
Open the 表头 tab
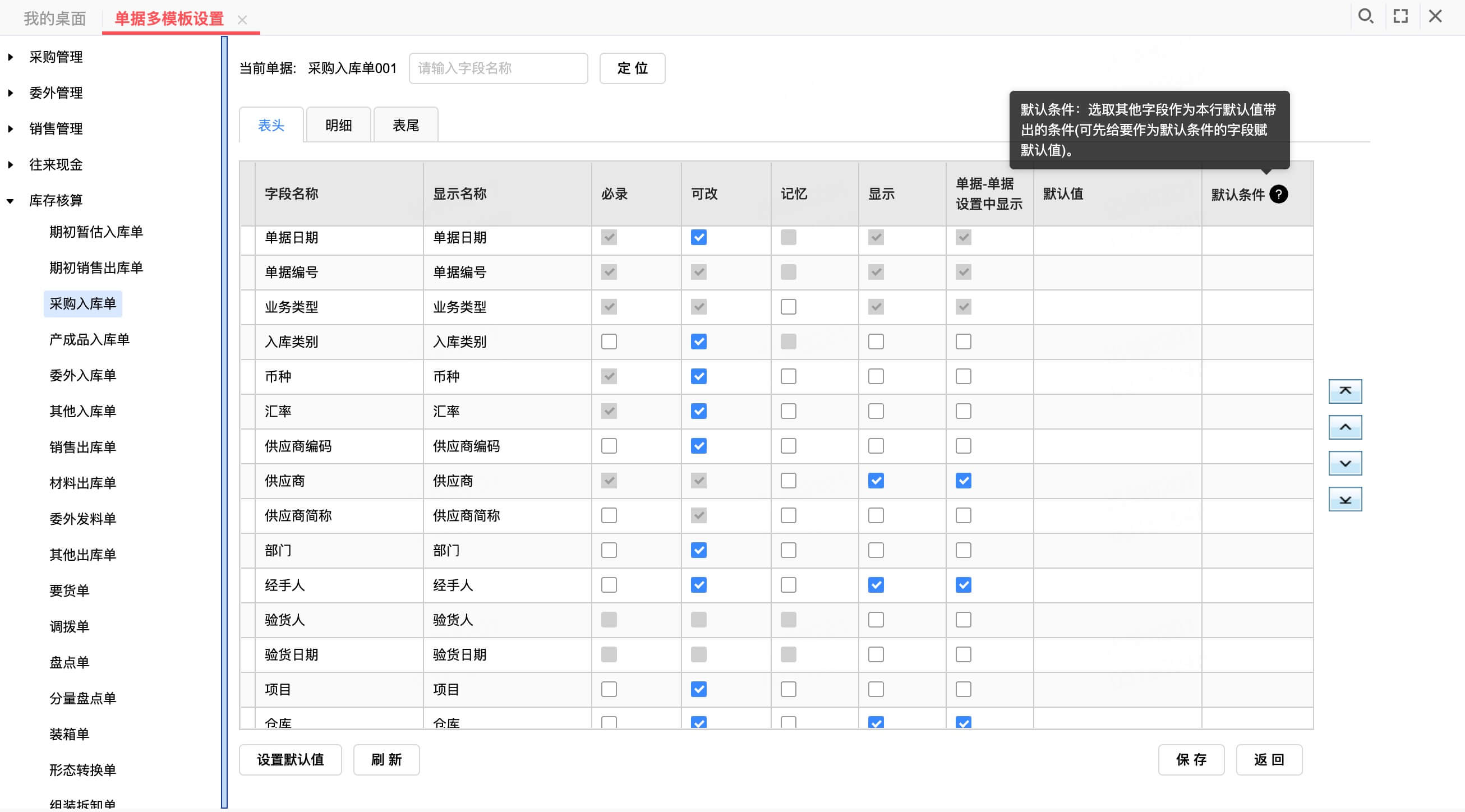point(271,124)
